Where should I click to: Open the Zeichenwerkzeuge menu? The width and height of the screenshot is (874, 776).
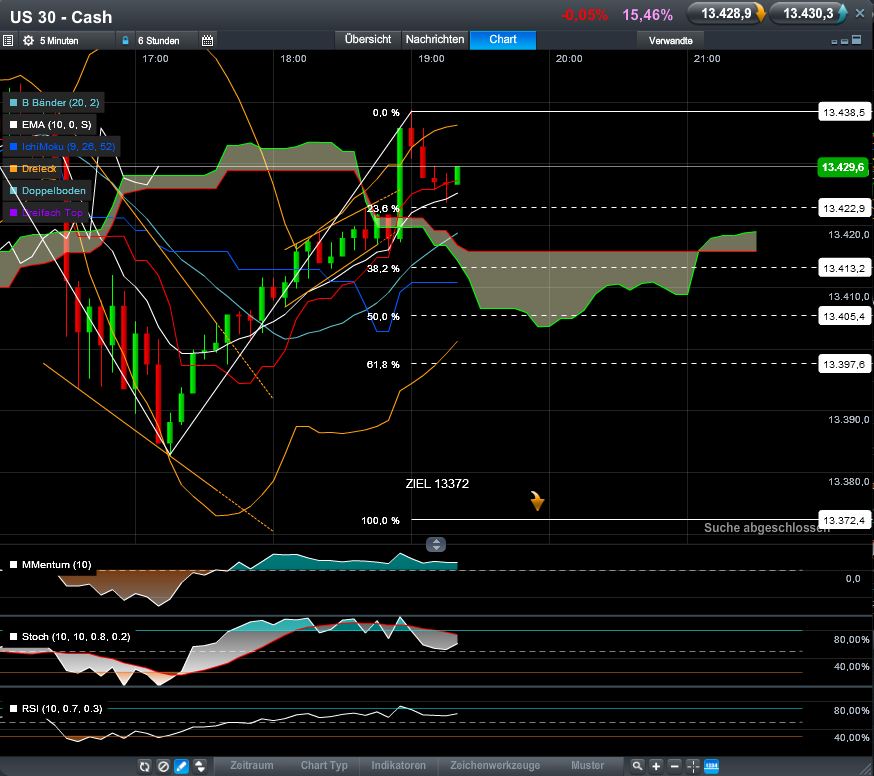[x=495, y=765]
